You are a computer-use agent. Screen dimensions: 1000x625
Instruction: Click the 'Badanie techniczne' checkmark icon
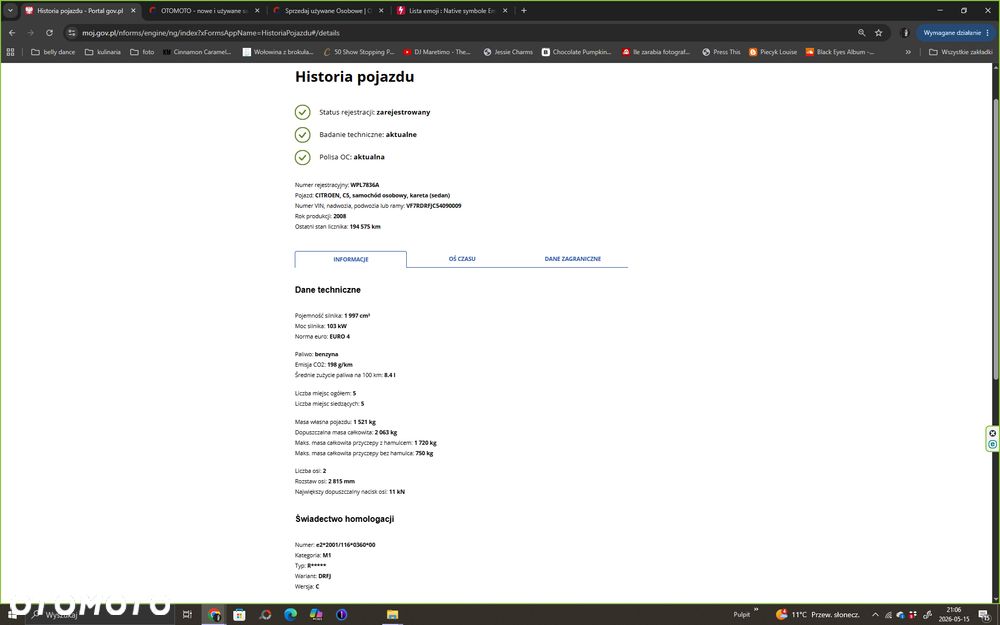pos(302,135)
